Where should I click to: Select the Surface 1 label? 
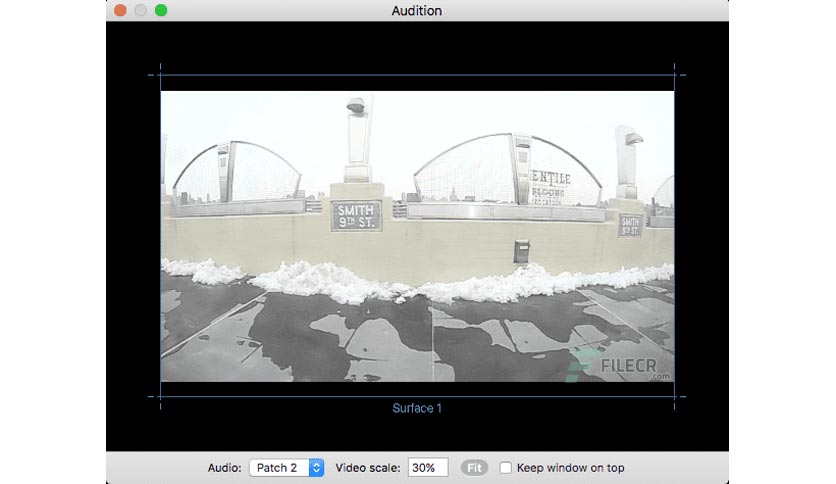point(417,408)
